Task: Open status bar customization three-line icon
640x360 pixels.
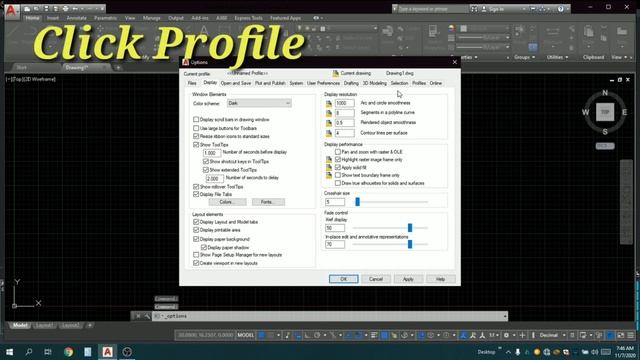Action: coord(631,335)
